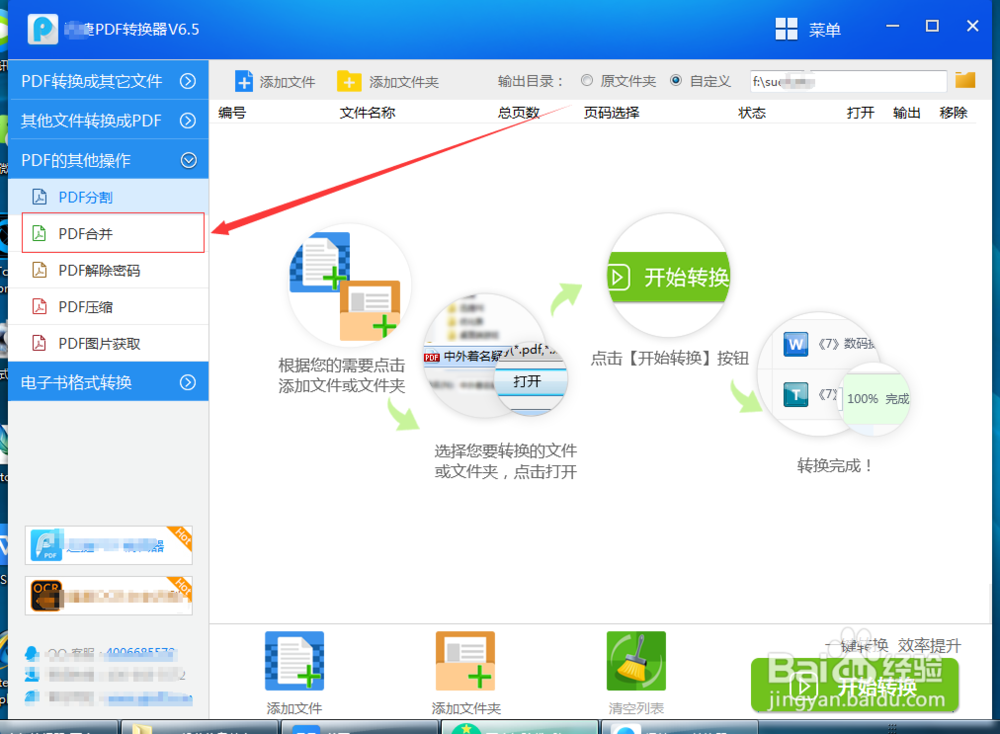Click the output directory path field
Screen dimensions: 1000x734
tap(848, 81)
